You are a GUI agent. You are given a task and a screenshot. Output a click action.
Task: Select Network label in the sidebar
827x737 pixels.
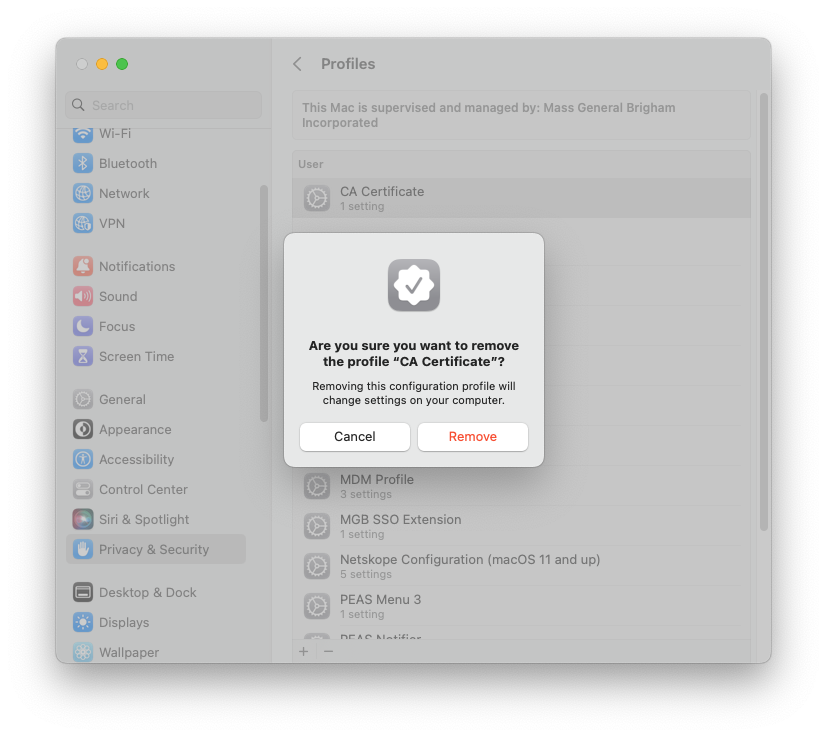124,194
